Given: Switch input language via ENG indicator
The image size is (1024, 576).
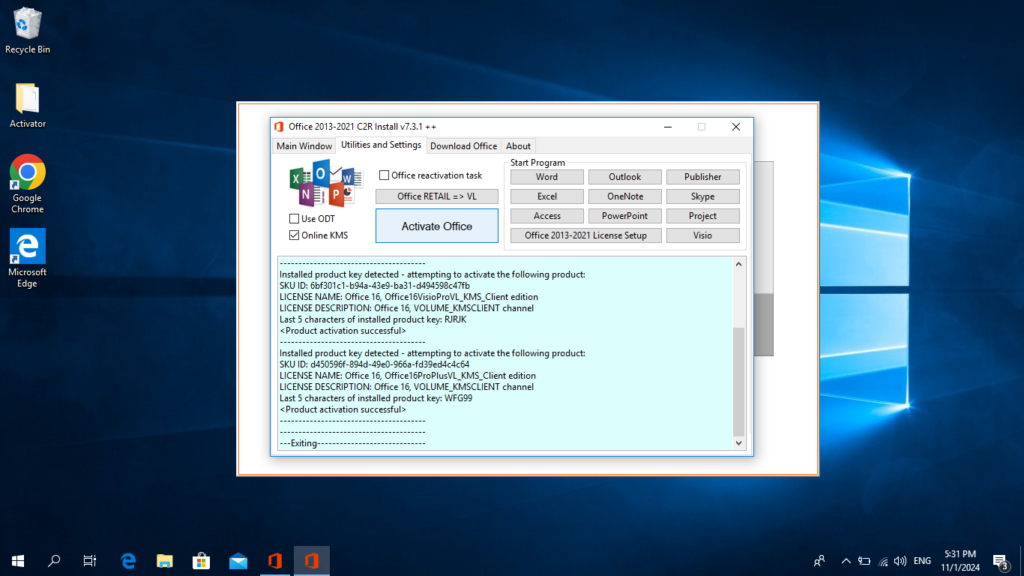Looking at the screenshot, I should pos(922,561).
